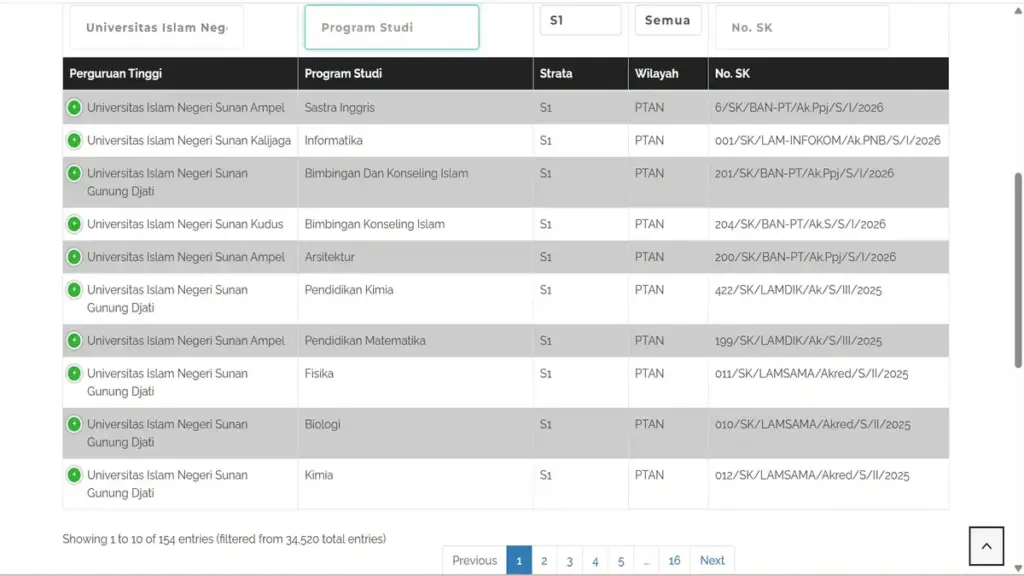Go to page 2 of results
Screen dimensions: 1024x576
pos(544,561)
